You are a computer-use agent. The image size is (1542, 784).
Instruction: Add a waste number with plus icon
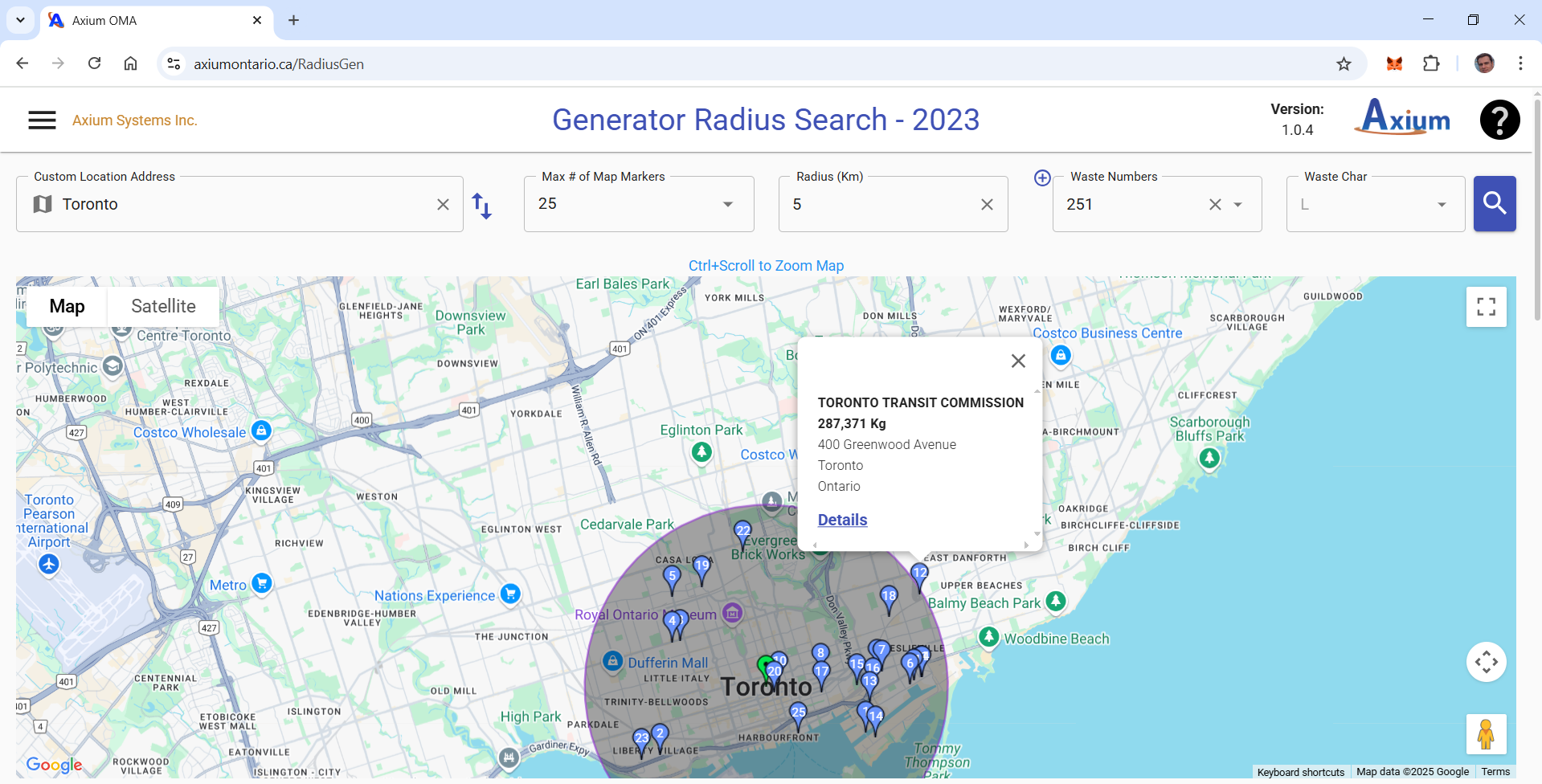[x=1042, y=178]
